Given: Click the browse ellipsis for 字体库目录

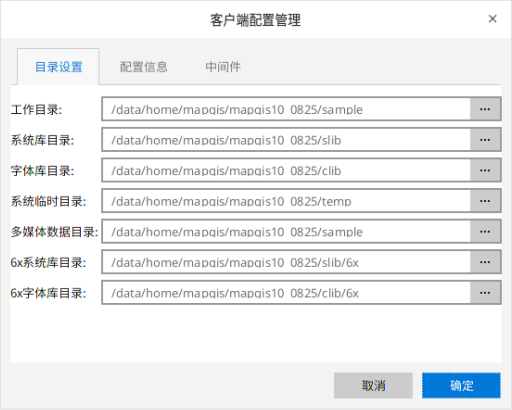Looking at the screenshot, I should click(485, 170).
